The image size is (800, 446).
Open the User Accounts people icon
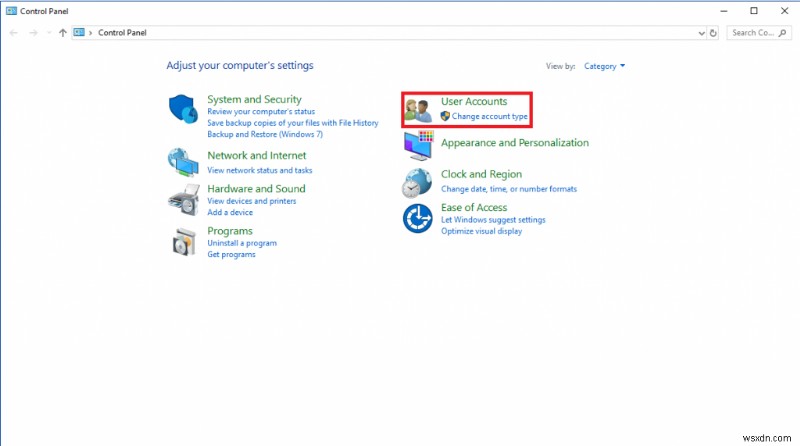(418, 110)
